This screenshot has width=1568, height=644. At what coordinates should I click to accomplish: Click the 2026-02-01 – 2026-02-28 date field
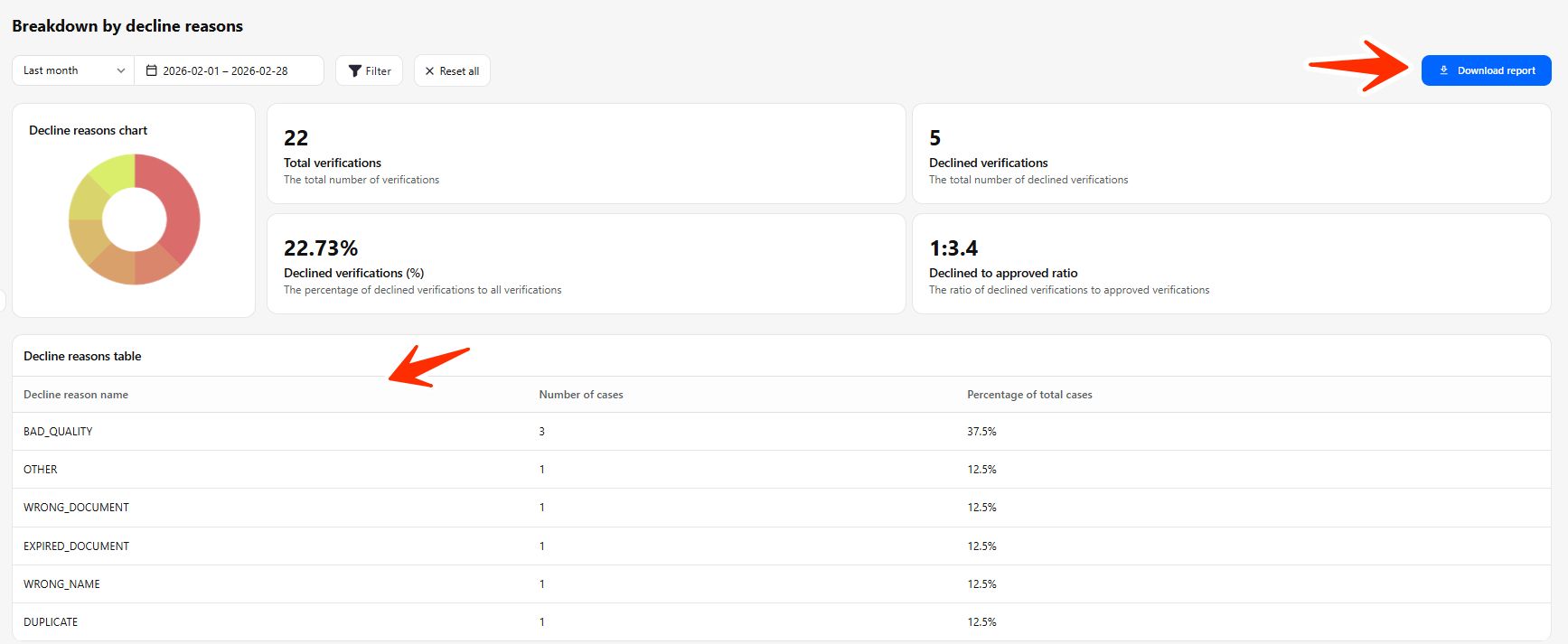click(226, 70)
